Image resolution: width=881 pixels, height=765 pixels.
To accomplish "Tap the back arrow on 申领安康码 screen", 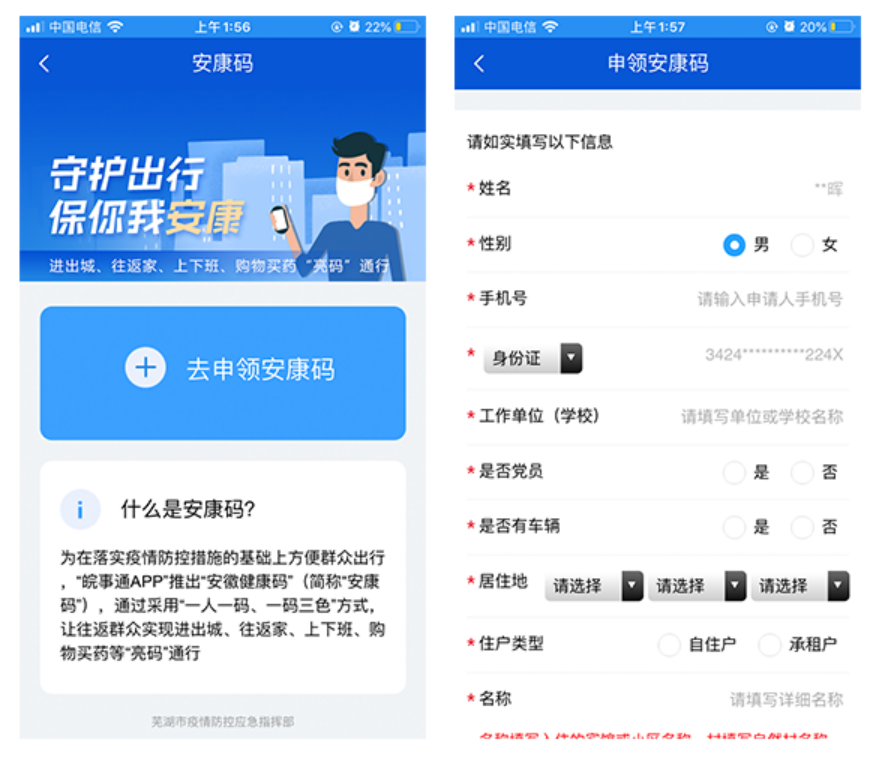I will [479, 63].
